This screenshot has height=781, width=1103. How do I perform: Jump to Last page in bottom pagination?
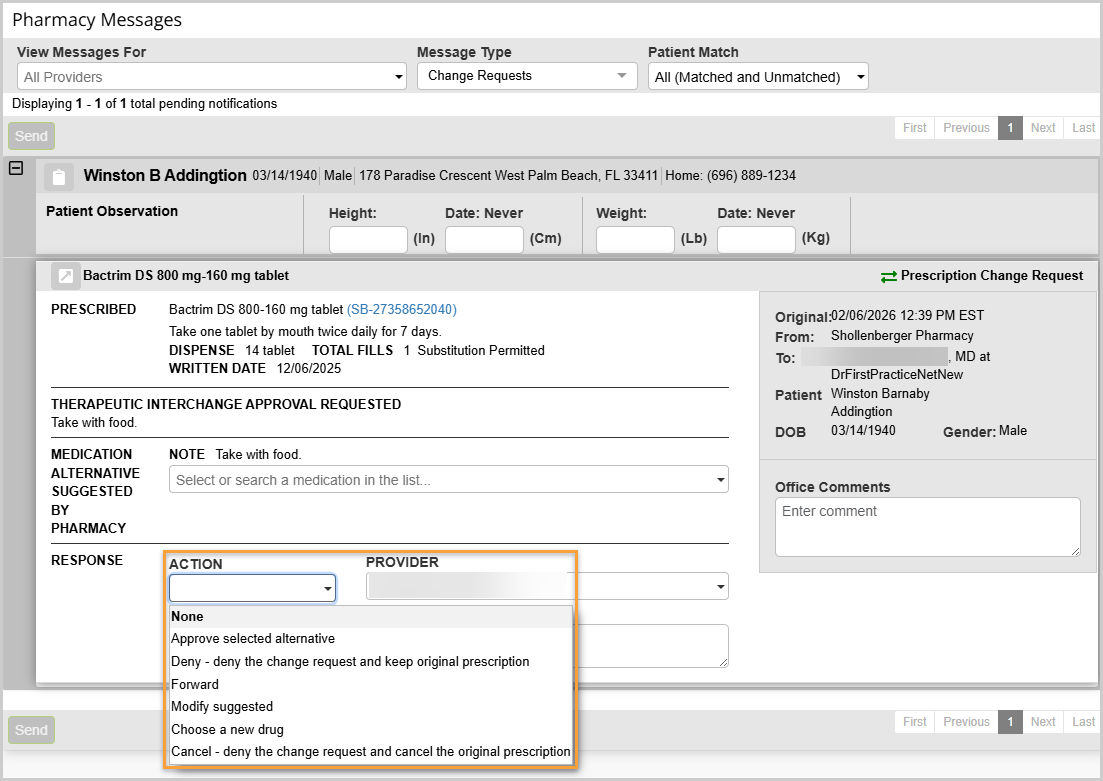[1083, 721]
